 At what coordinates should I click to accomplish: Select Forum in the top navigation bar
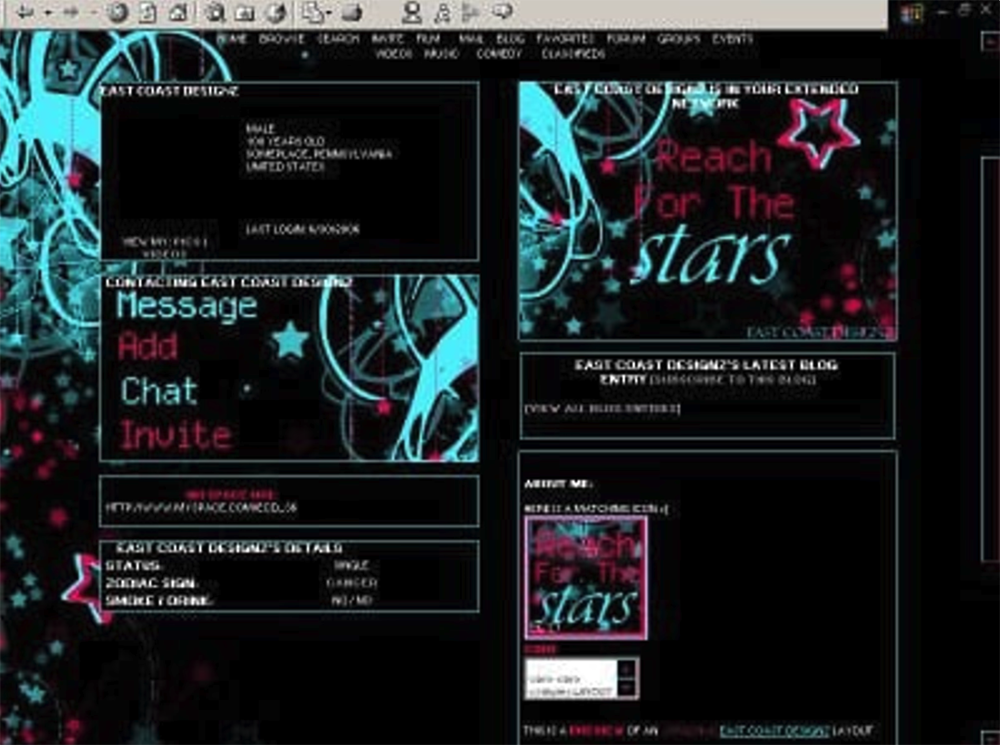pos(626,39)
